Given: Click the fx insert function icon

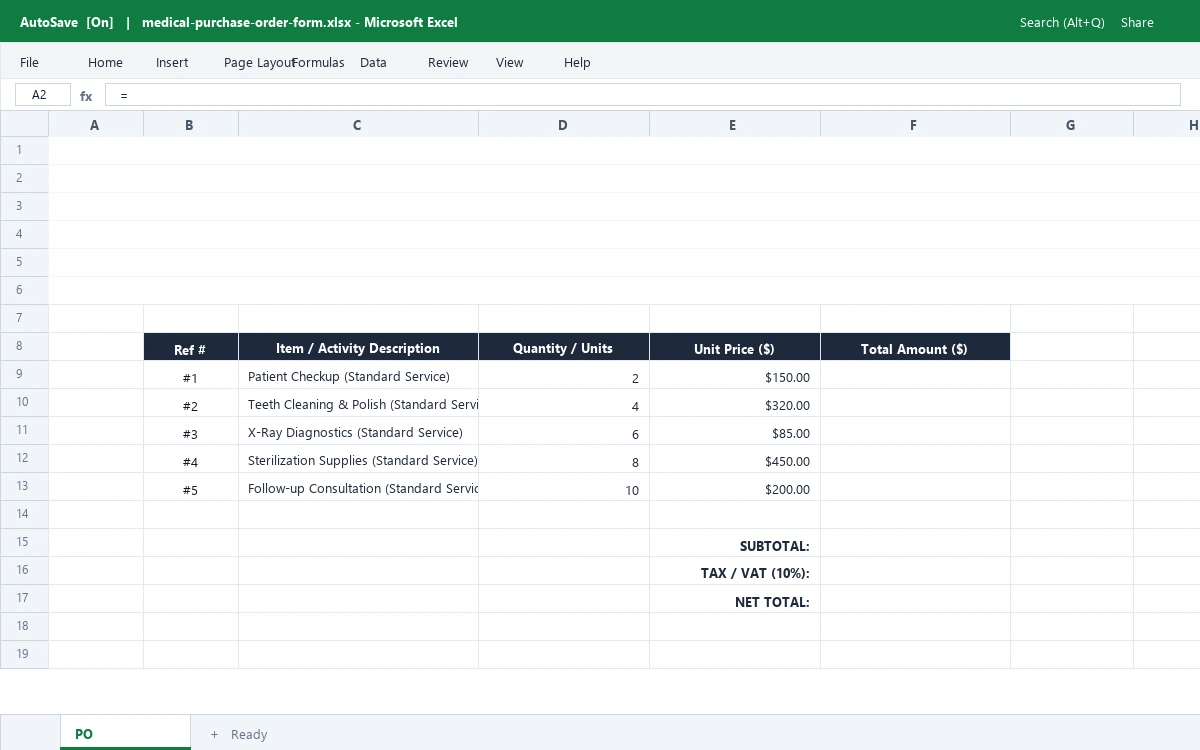Looking at the screenshot, I should [86, 96].
